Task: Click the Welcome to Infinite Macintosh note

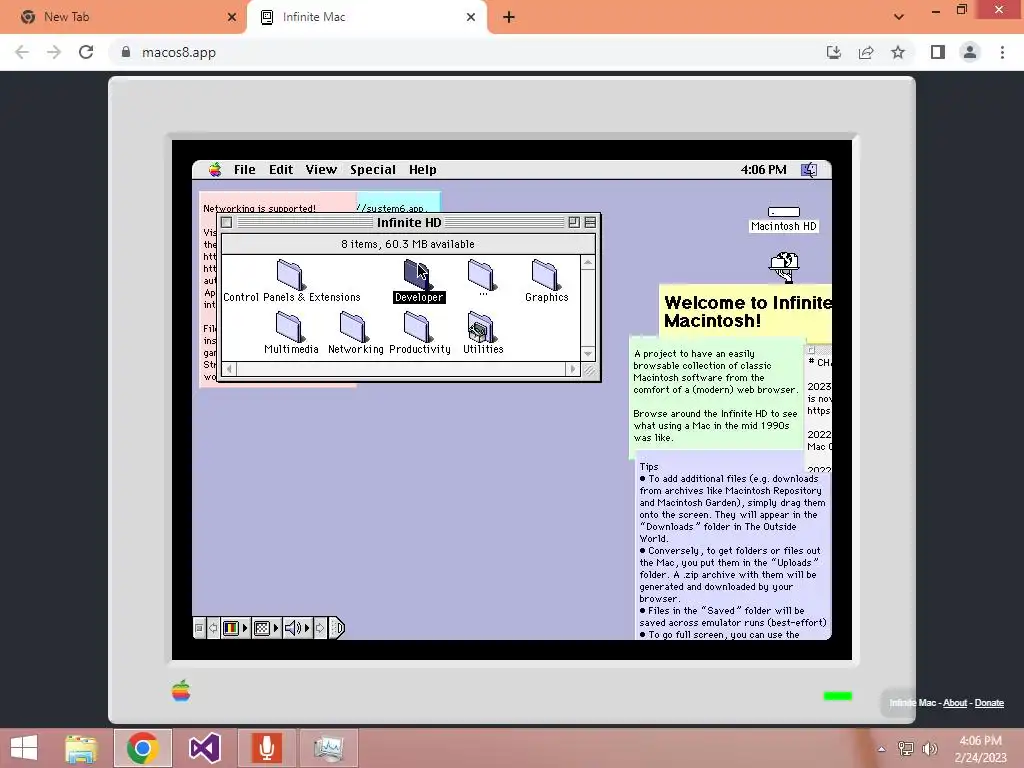Action: [746, 312]
